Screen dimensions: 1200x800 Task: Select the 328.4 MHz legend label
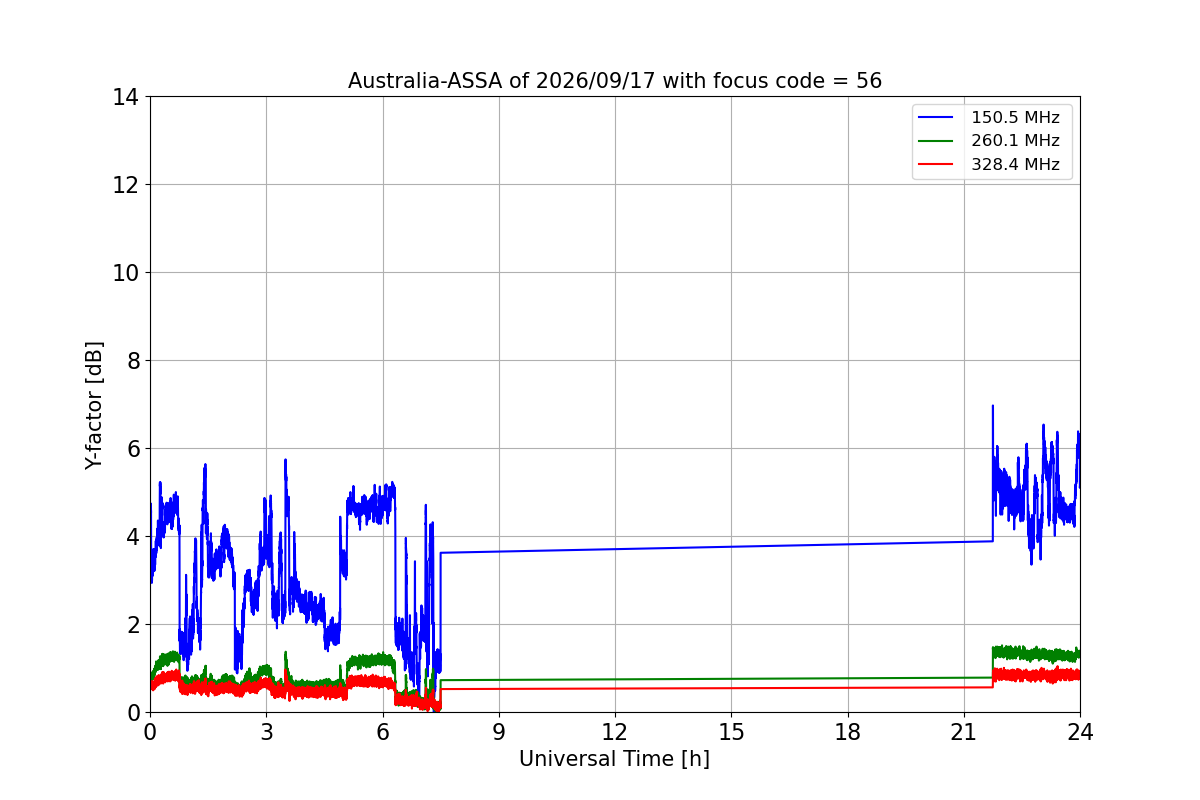point(1015,165)
